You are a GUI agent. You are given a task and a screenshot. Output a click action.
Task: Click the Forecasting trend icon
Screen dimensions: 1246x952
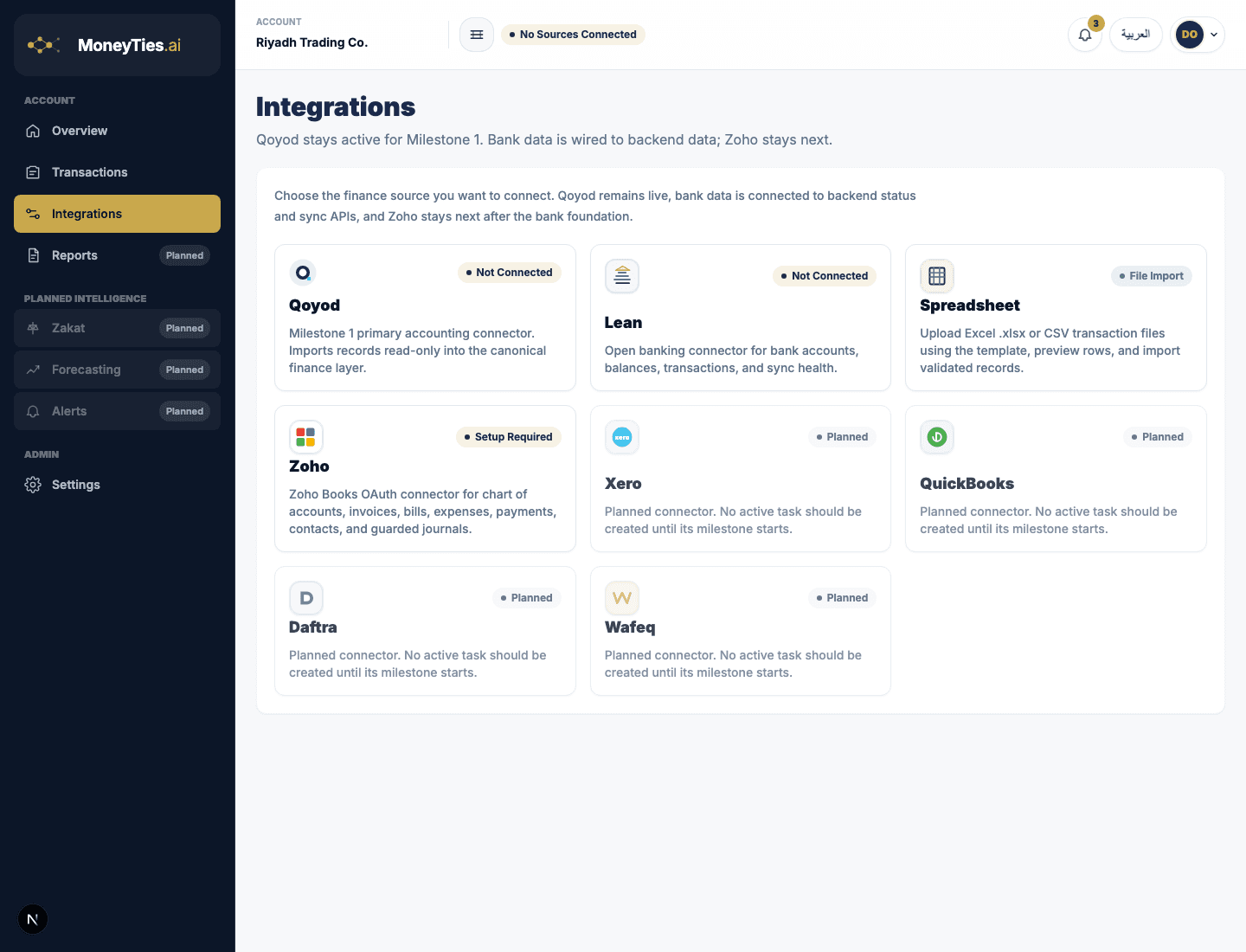pos(33,370)
